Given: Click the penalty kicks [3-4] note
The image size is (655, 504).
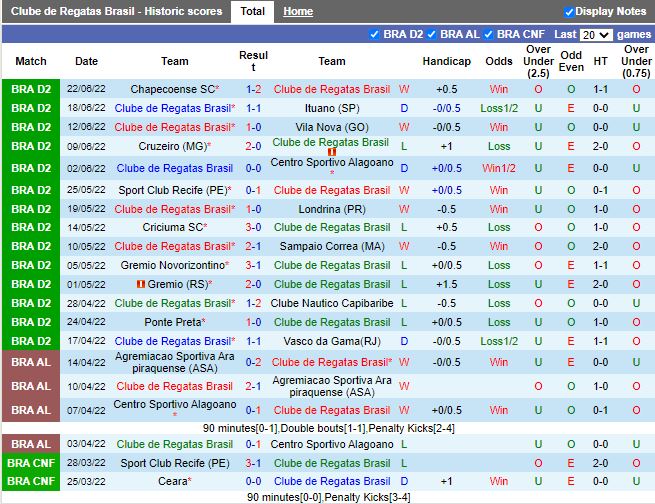Looking at the screenshot, I should [x=367, y=497].
